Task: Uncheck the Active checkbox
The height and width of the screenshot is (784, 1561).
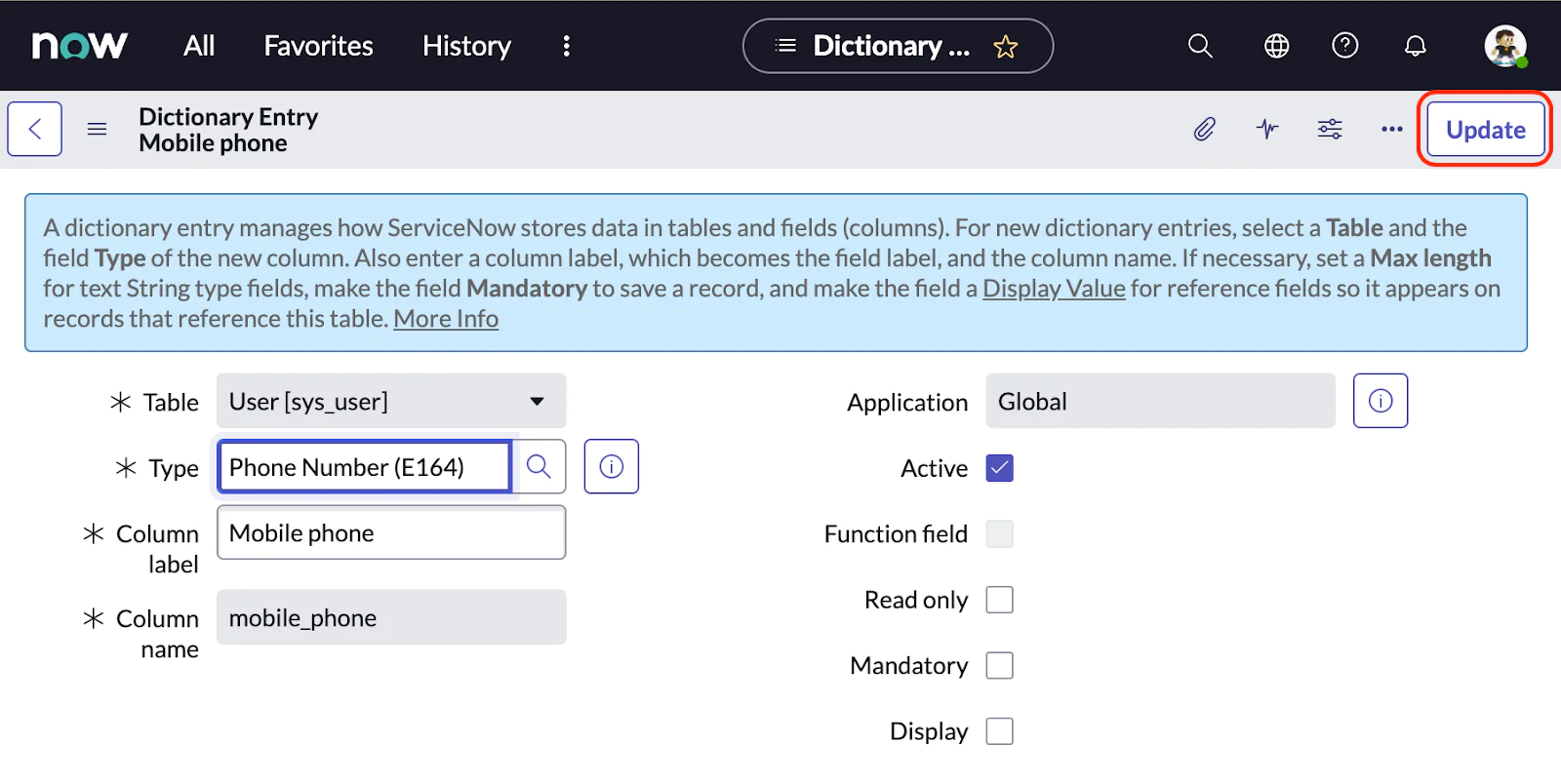Action: click(1000, 468)
